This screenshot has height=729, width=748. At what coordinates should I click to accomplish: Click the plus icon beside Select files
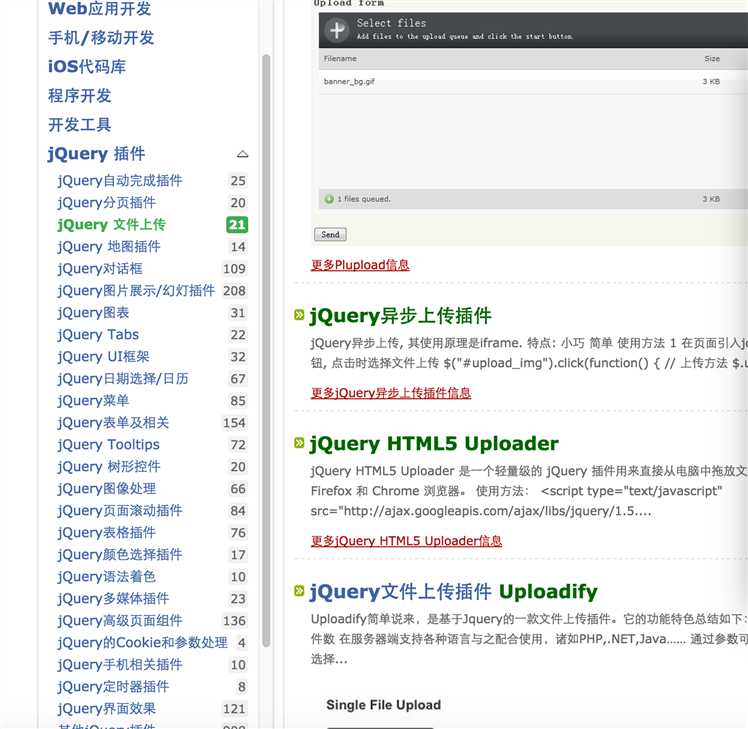pyautogui.click(x=336, y=30)
